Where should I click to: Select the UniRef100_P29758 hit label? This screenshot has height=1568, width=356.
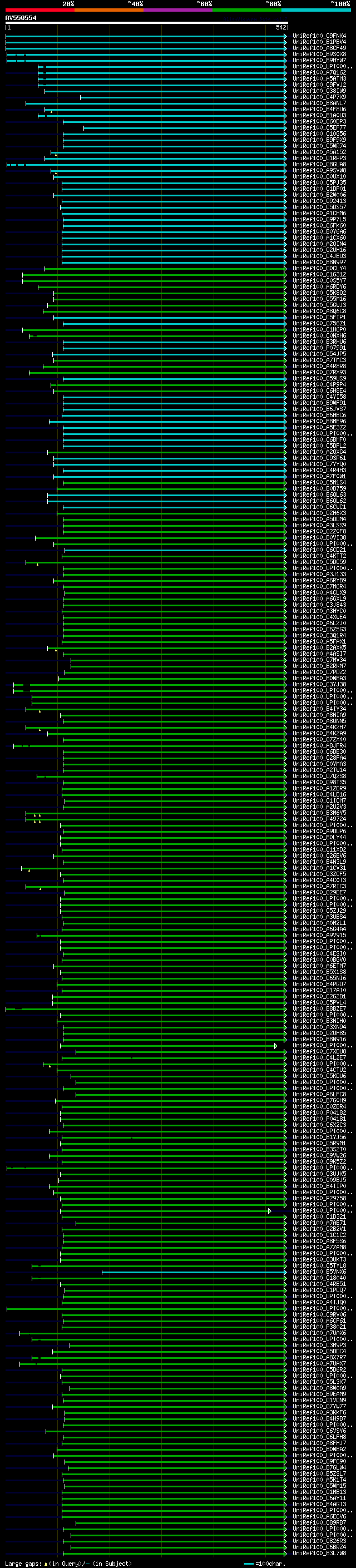(x=319, y=1199)
